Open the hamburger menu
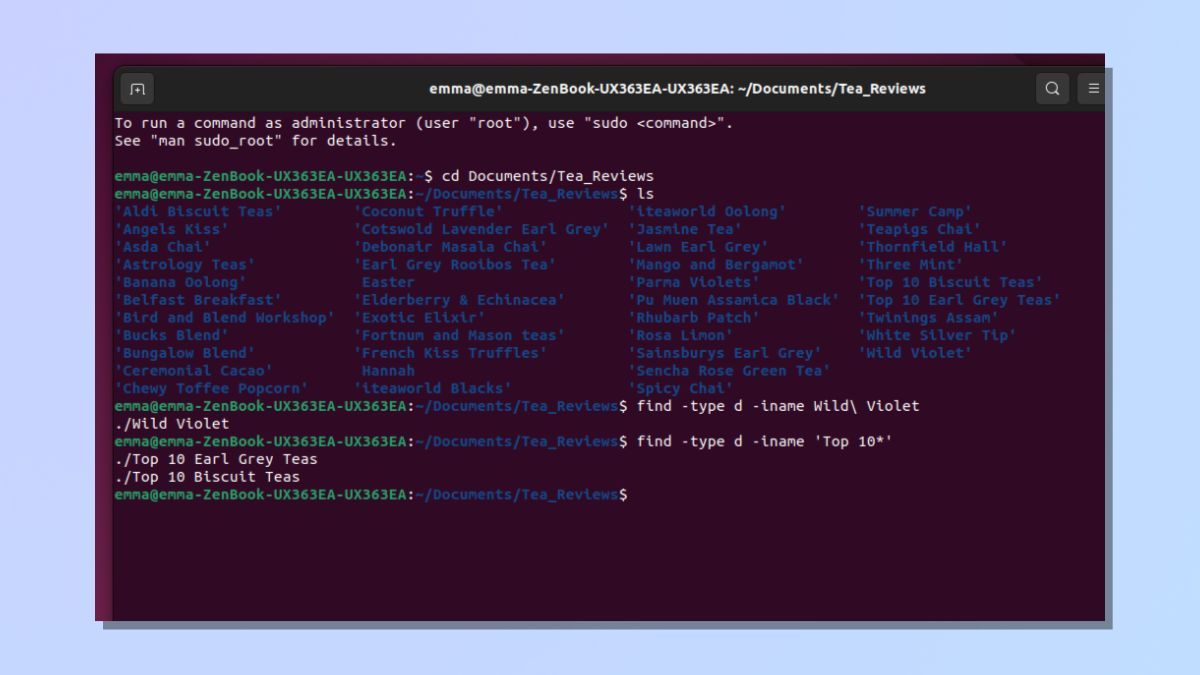The height and width of the screenshot is (675, 1200). click(1091, 88)
